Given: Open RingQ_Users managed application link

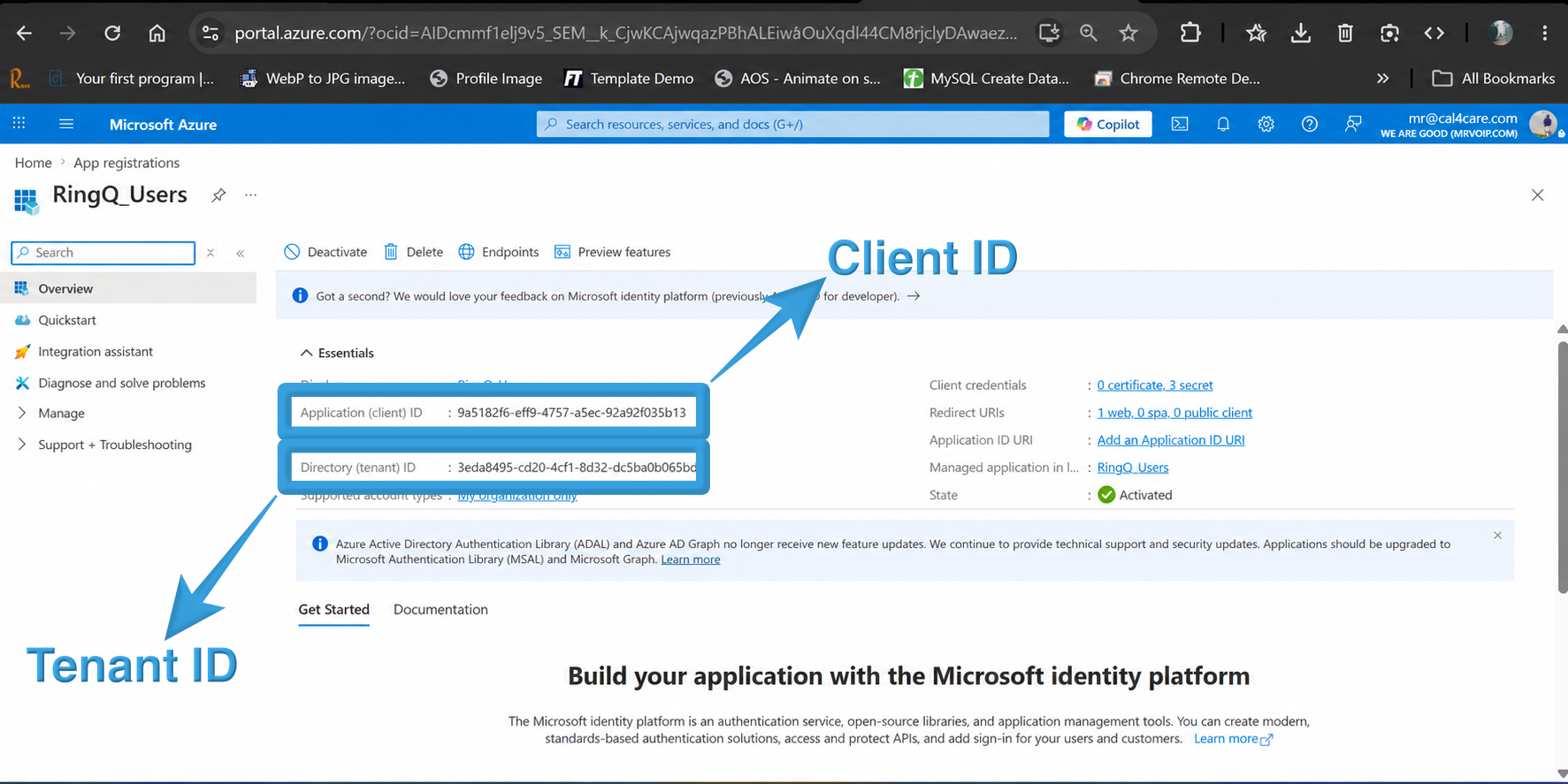Looking at the screenshot, I should 1132,468.
